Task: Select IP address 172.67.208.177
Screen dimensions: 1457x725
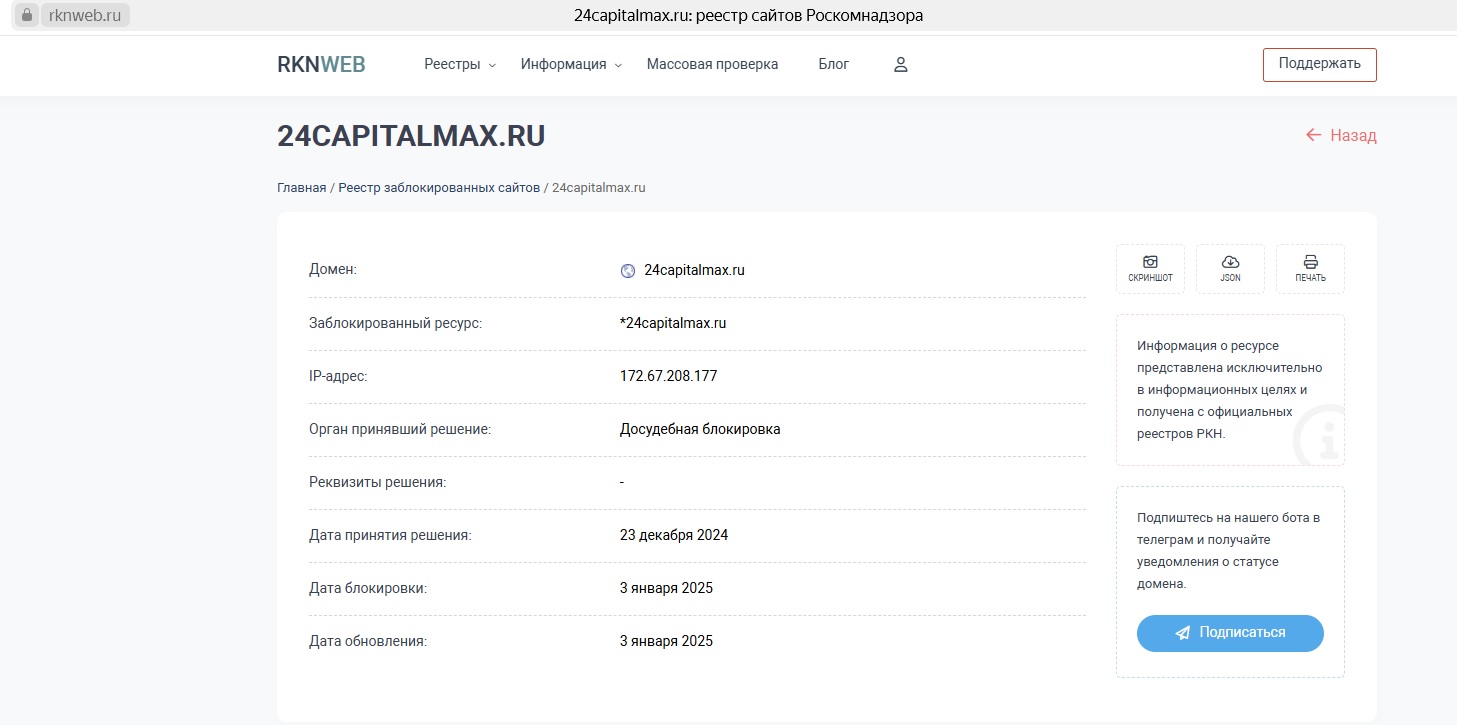Action: [x=668, y=376]
